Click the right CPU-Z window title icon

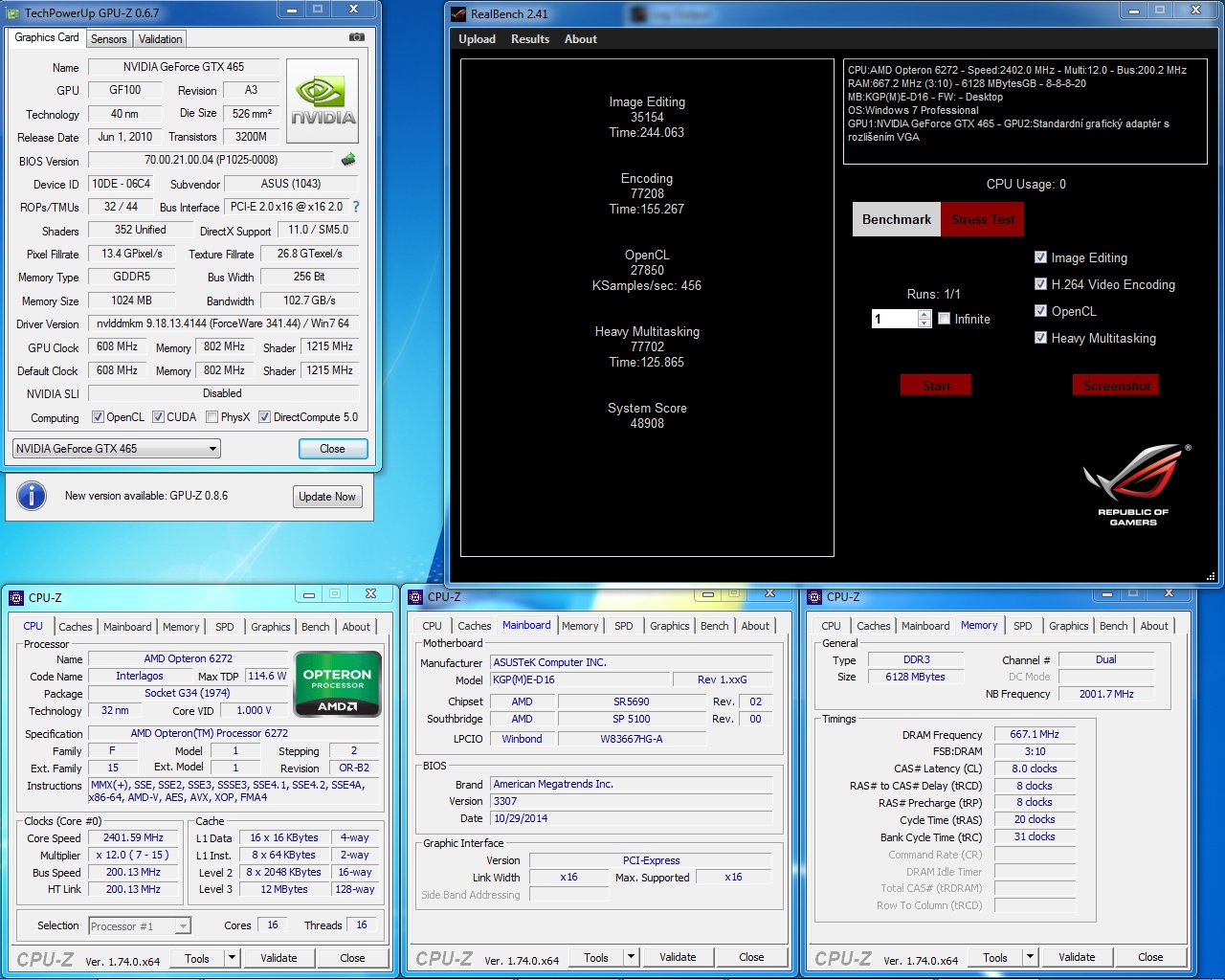click(x=814, y=596)
